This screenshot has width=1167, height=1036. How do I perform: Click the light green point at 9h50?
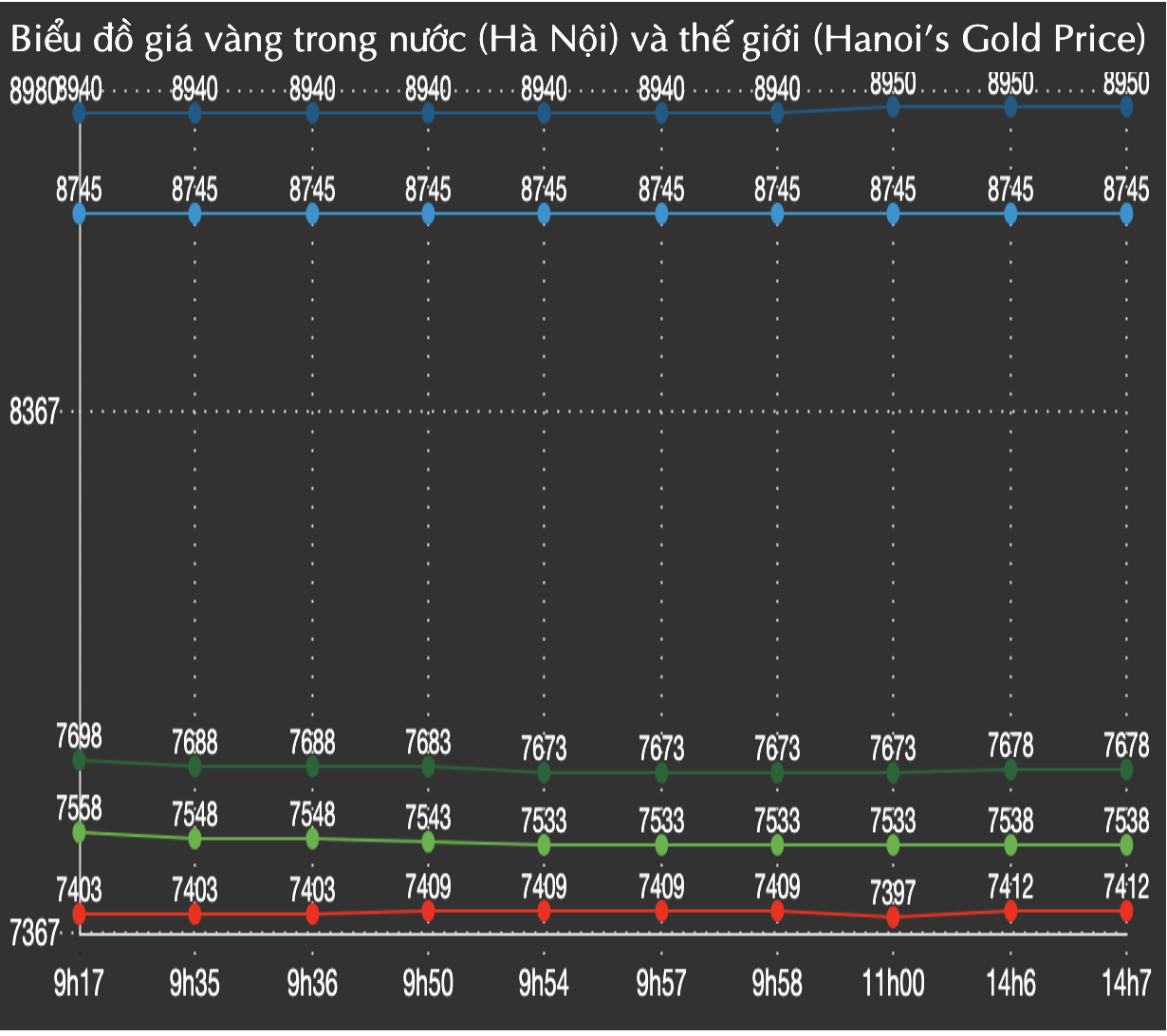tap(428, 842)
